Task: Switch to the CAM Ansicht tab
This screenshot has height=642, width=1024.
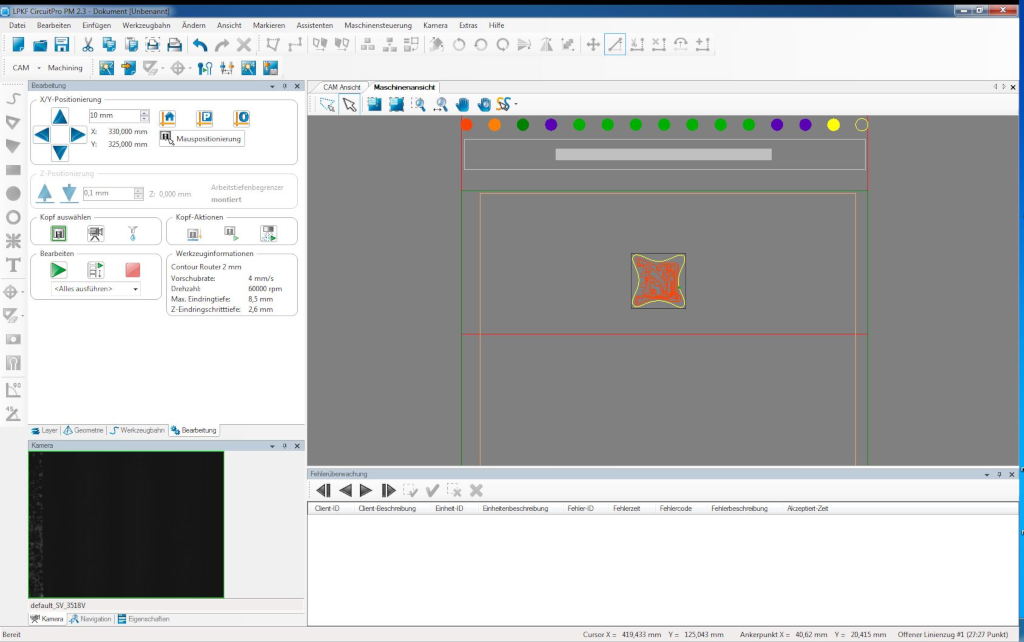Action: point(340,87)
